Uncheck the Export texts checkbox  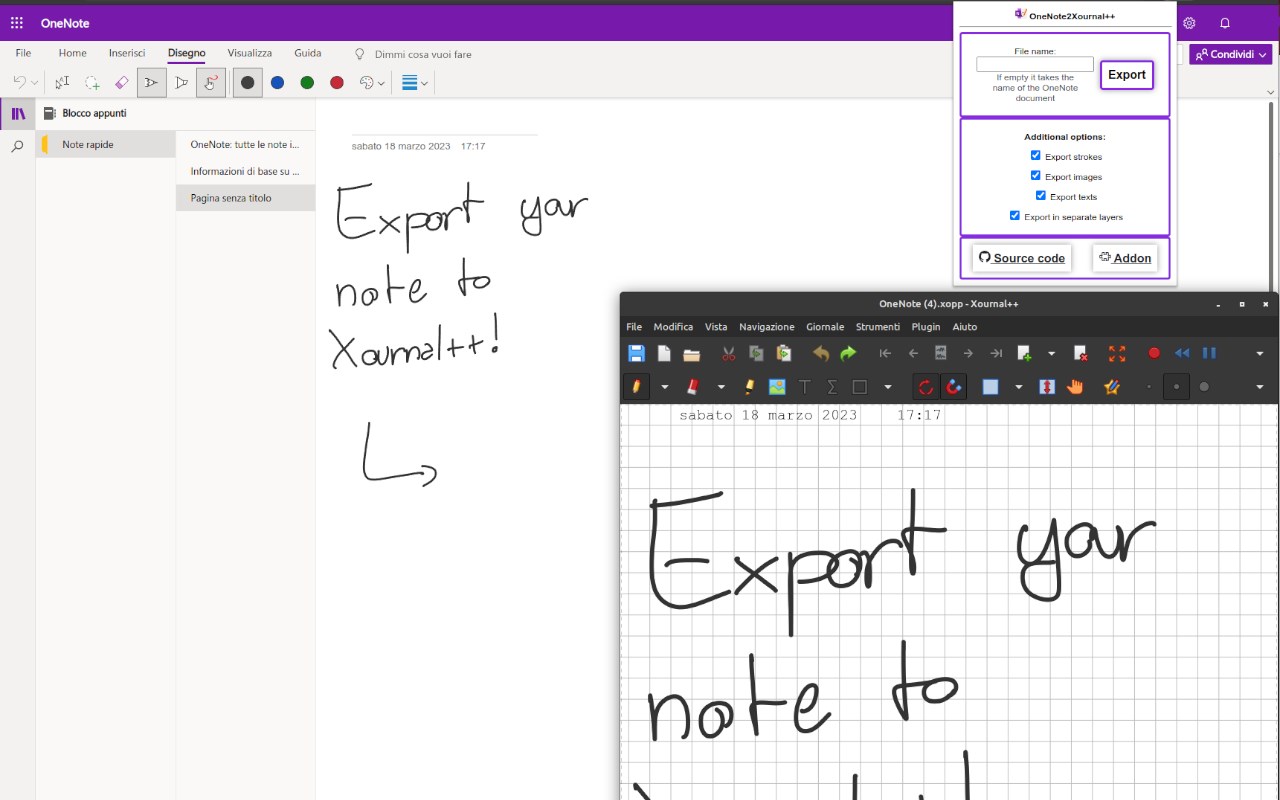pos(1041,195)
